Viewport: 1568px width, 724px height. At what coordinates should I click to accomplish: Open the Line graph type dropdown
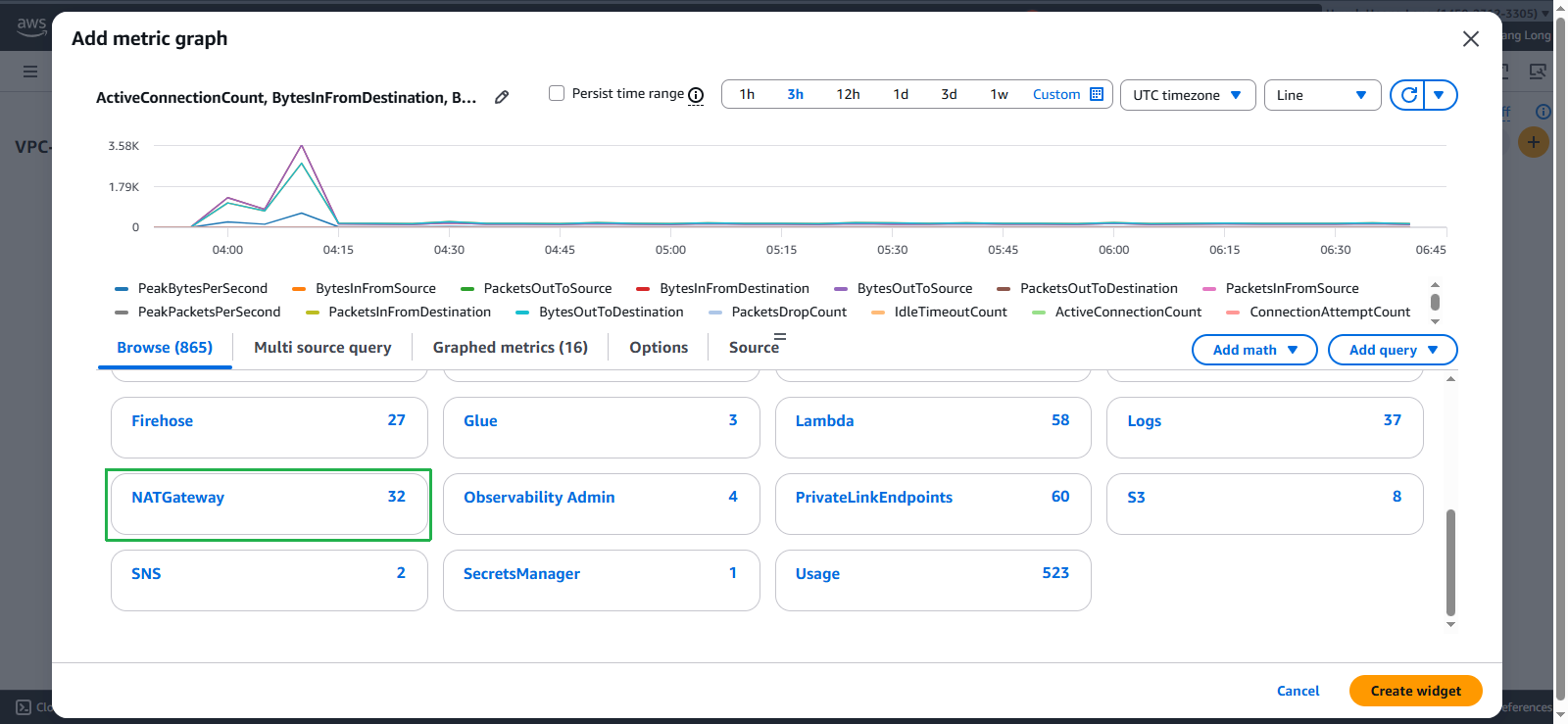[x=1323, y=95]
